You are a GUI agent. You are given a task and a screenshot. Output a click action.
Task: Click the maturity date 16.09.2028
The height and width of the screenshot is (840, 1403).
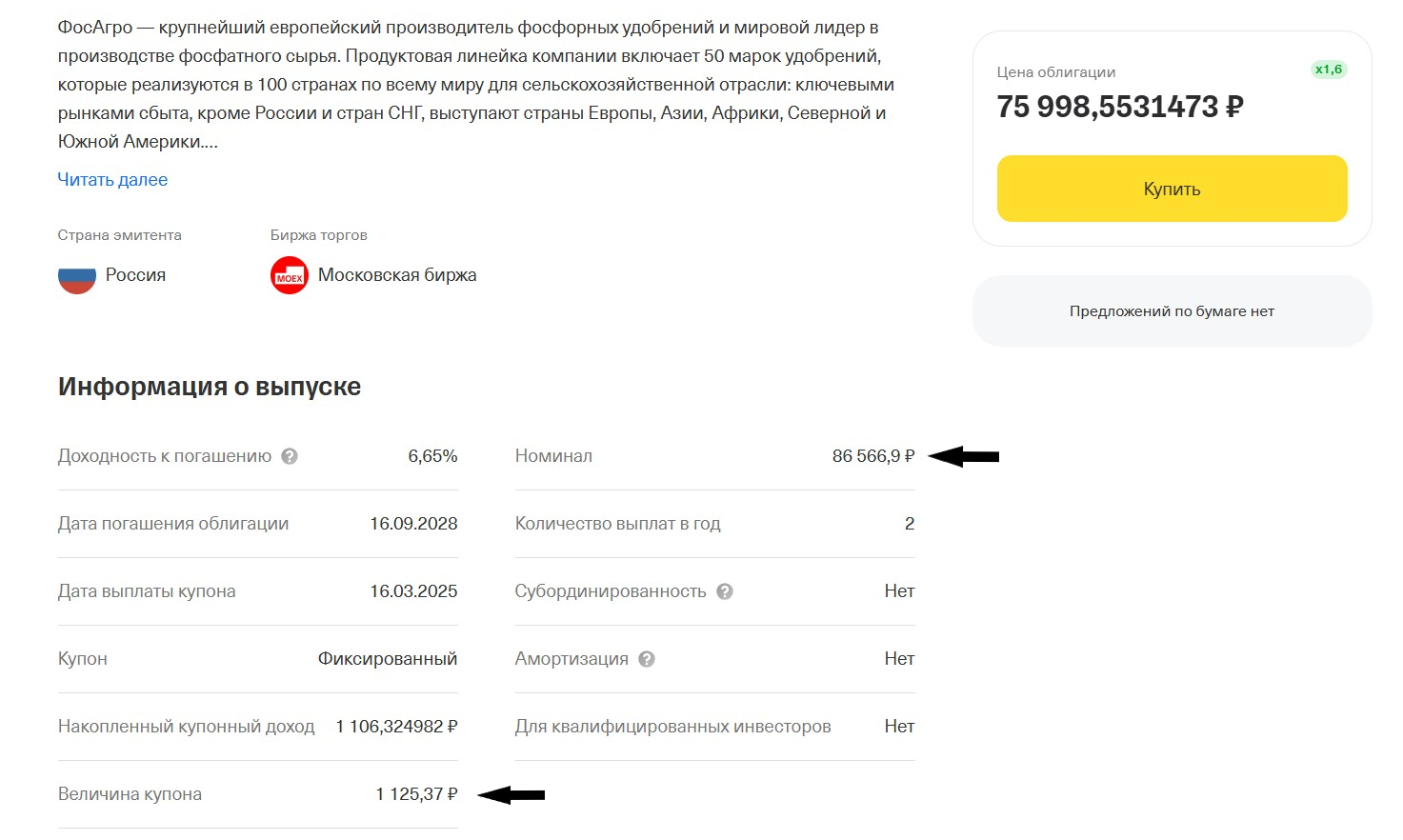tap(413, 524)
